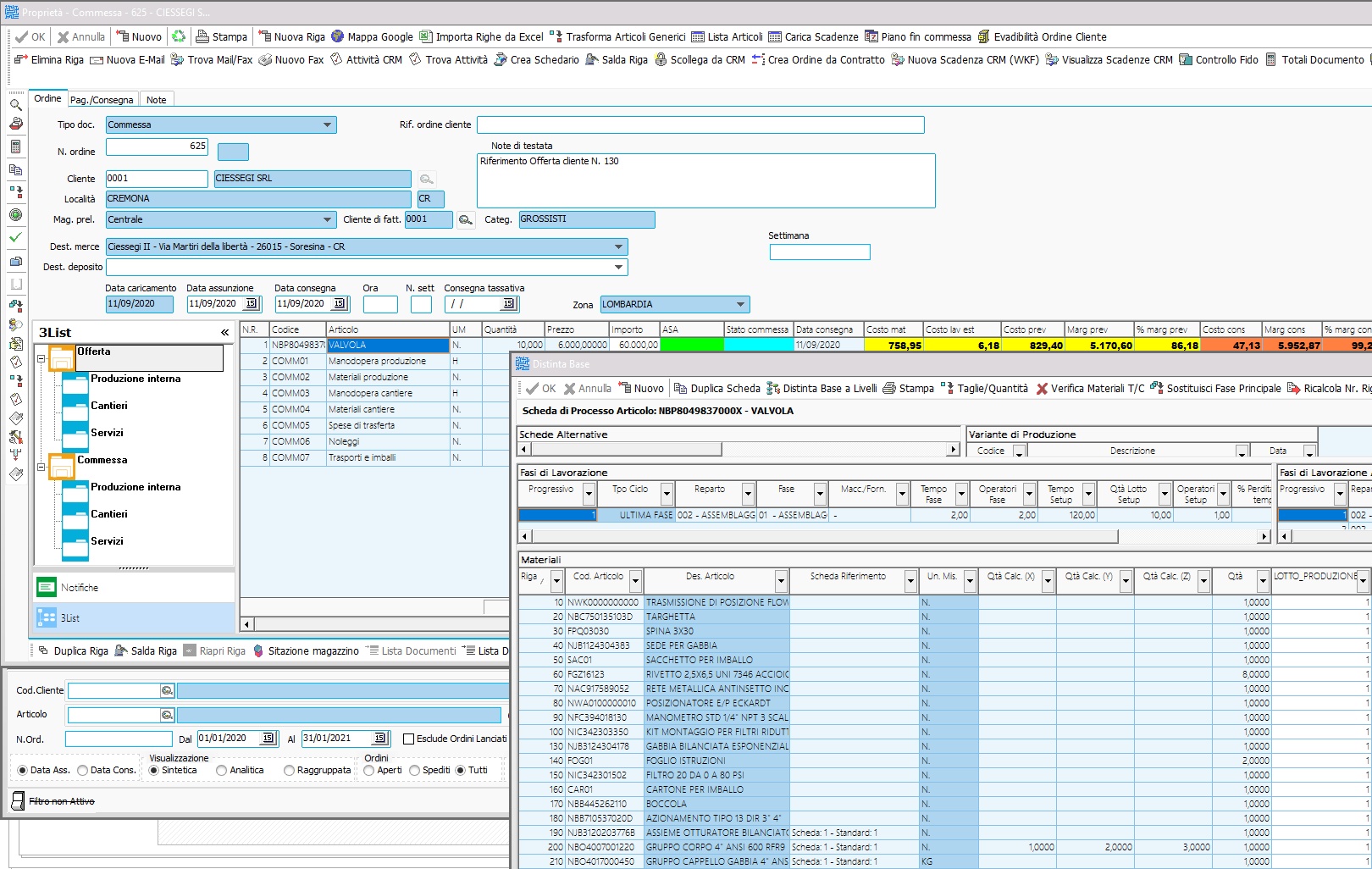The image size is (1372, 869).
Task: Select Raggruppata visualization radio
Action: point(289,770)
